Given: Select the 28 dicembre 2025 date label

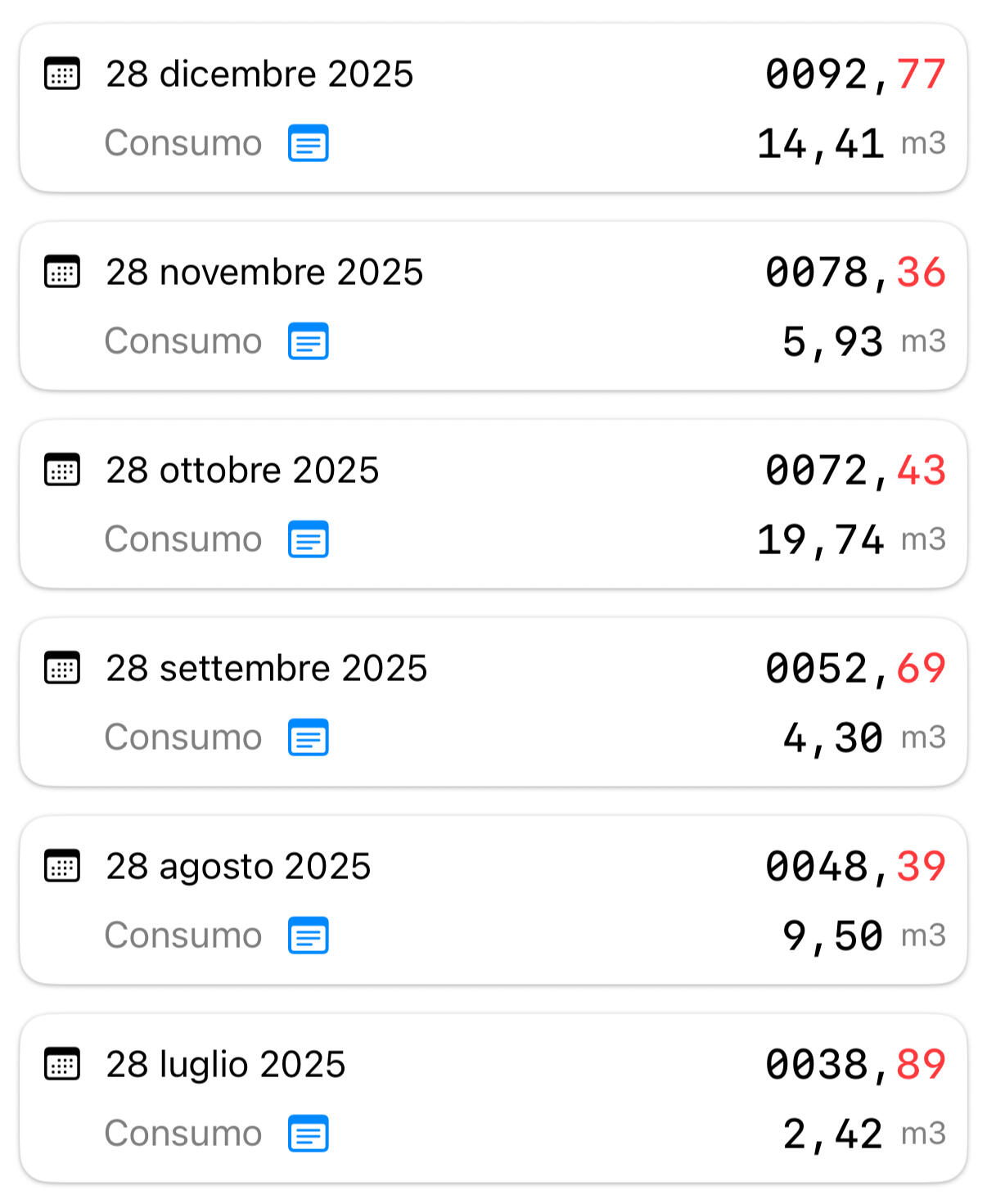Looking at the screenshot, I should [x=259, y=74].
